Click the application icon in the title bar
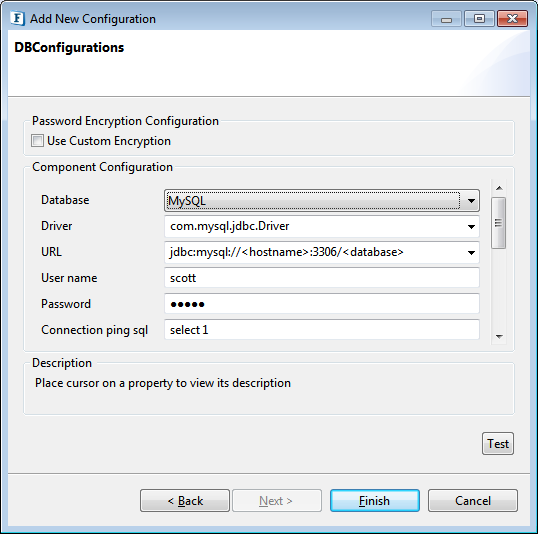The width and height of the screenshot is (538, 534). pyautogui.click(x=17, y=19)
